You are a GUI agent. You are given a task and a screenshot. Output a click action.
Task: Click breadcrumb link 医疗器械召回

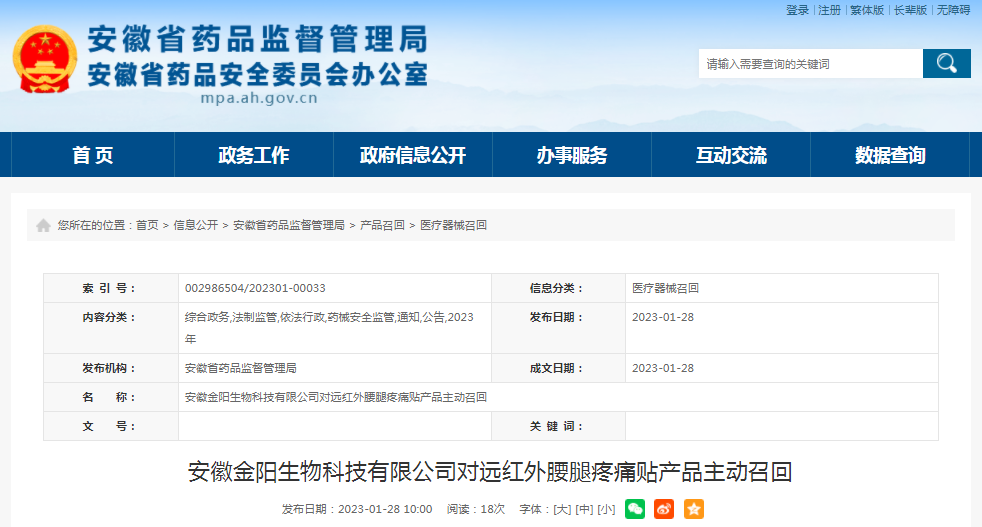click(453, 225)
